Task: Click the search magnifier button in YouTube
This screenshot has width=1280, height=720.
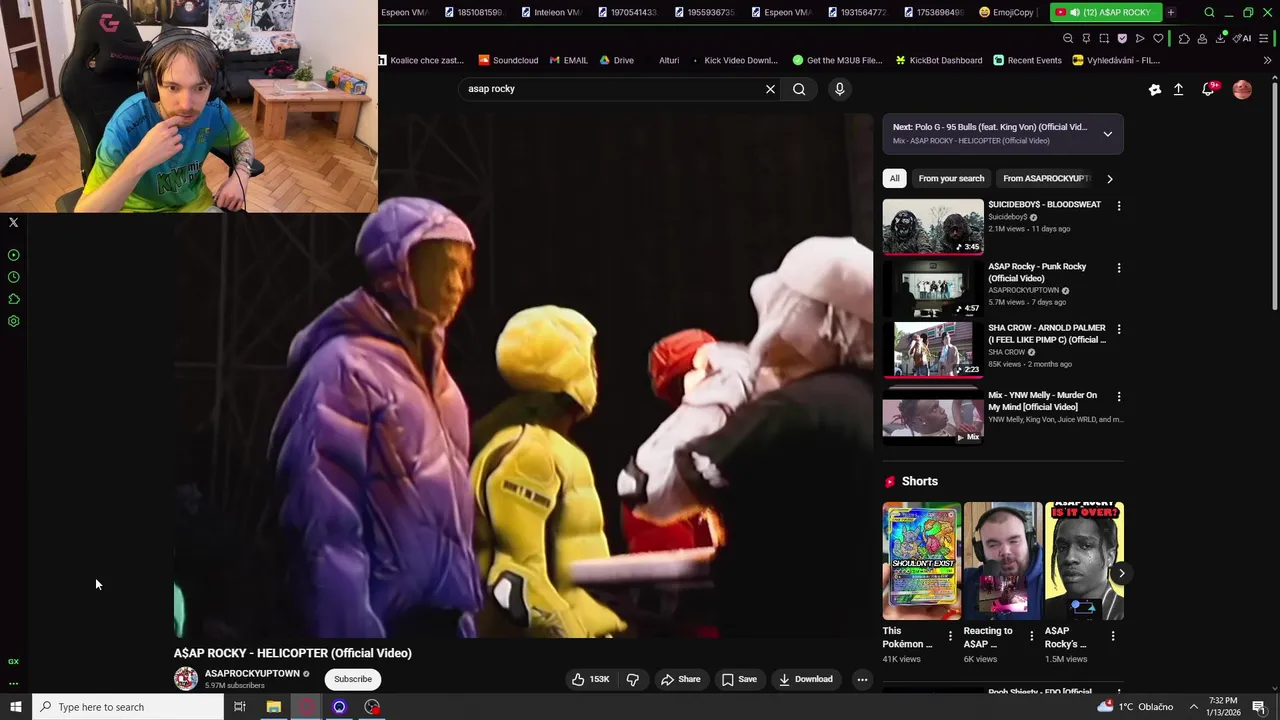Action: click(x=799, y=89)
